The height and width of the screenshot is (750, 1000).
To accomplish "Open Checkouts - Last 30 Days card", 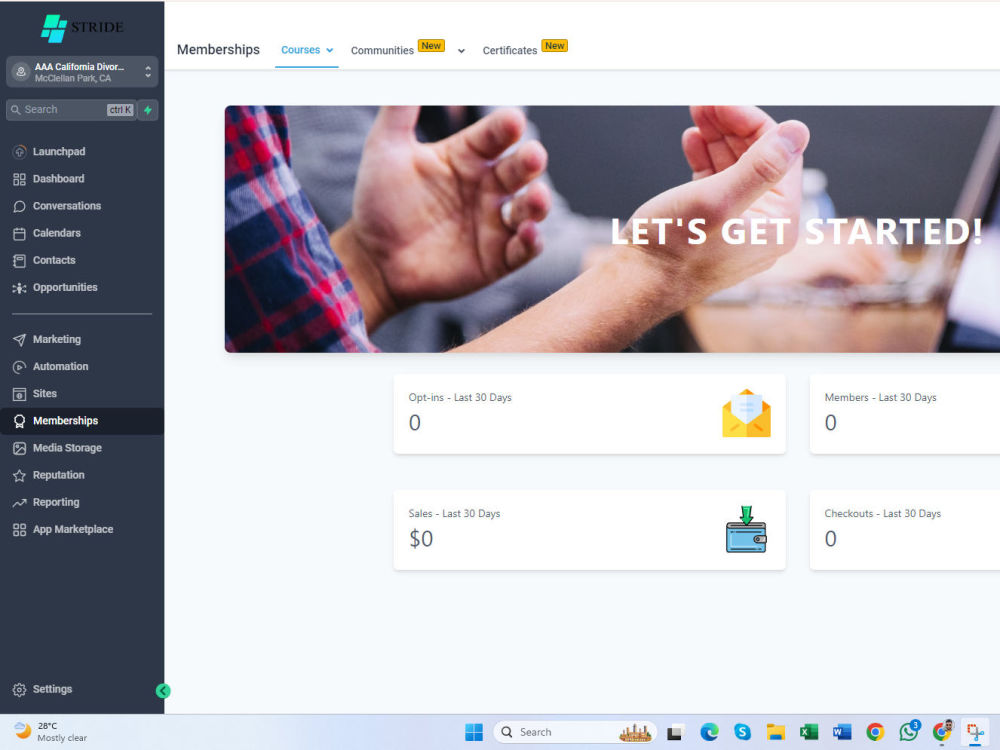I will [904, 530].
